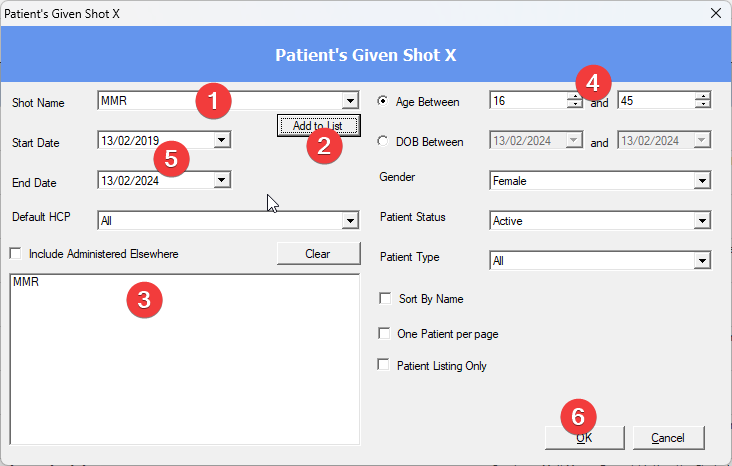This screenshot has height=466, width=732.
Task: Click the Add to List button
Action: tap(317, 126)
